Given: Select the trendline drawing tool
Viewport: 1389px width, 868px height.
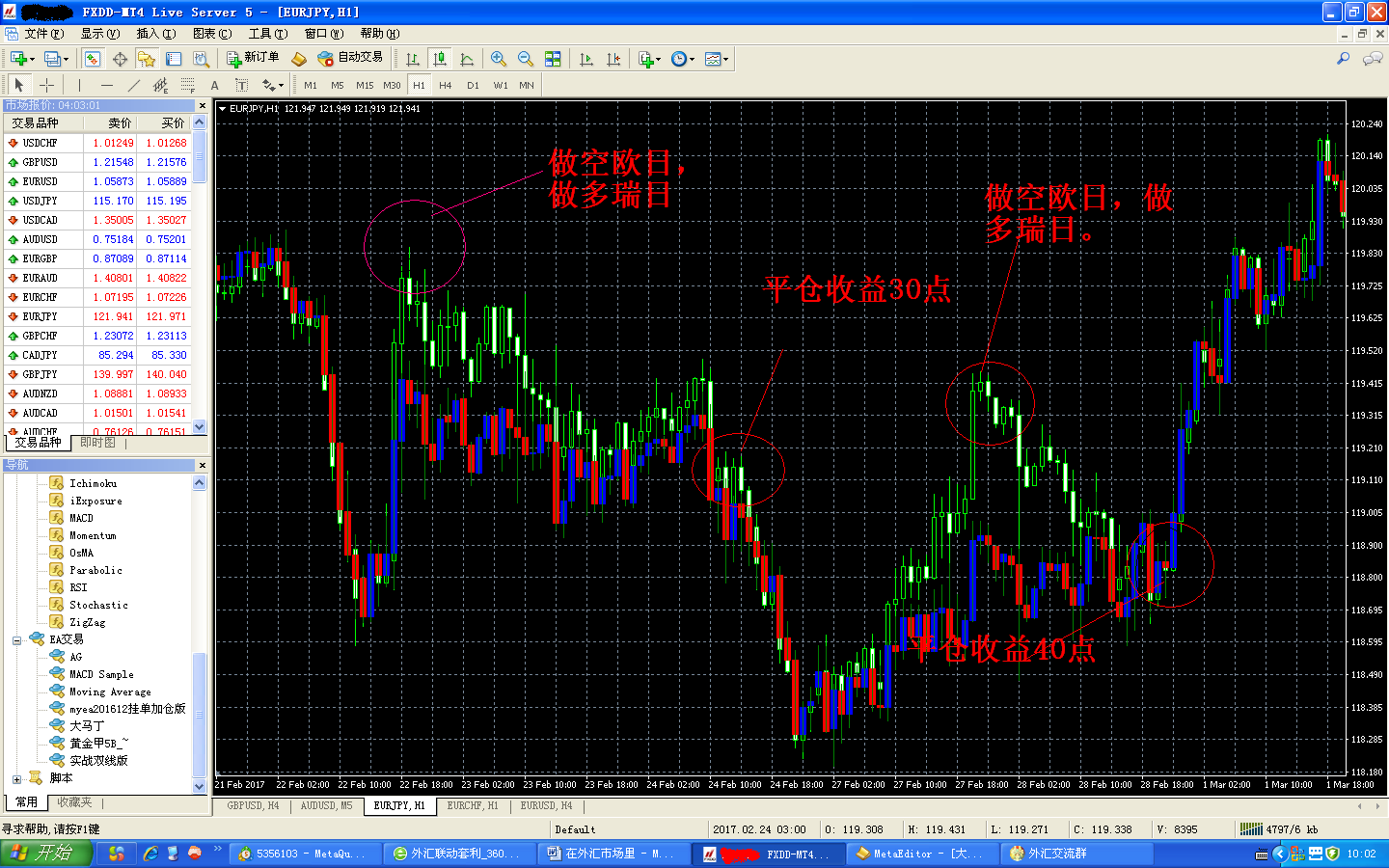Looking at the screenshot, I should tap(134, 85).
